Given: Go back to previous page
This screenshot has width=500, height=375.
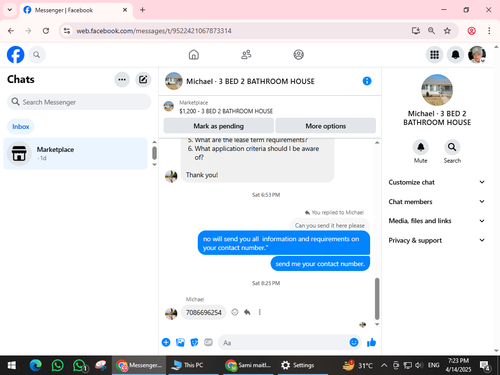Looking at the screenshot, I should coord(11,31).
